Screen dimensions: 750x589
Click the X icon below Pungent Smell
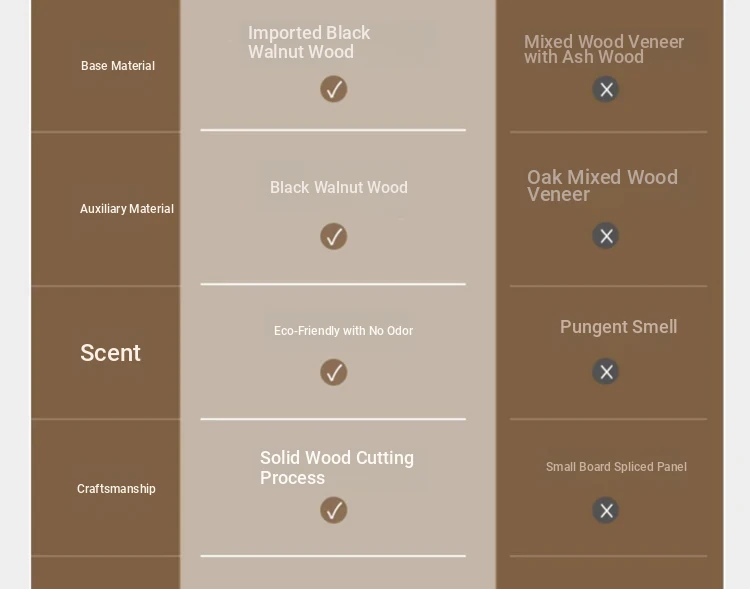(606, 371)
